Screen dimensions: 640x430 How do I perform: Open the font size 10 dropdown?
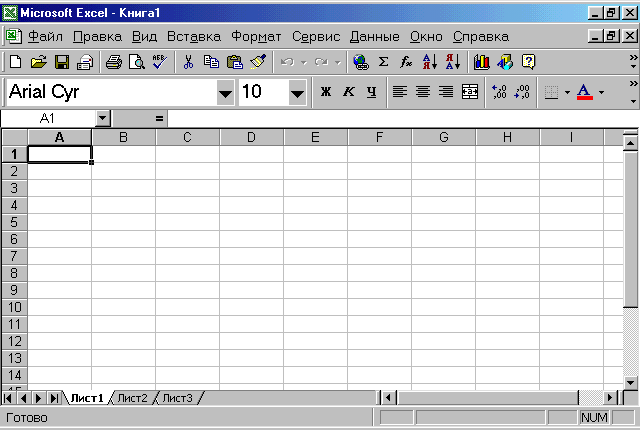(x=297, y=92)
